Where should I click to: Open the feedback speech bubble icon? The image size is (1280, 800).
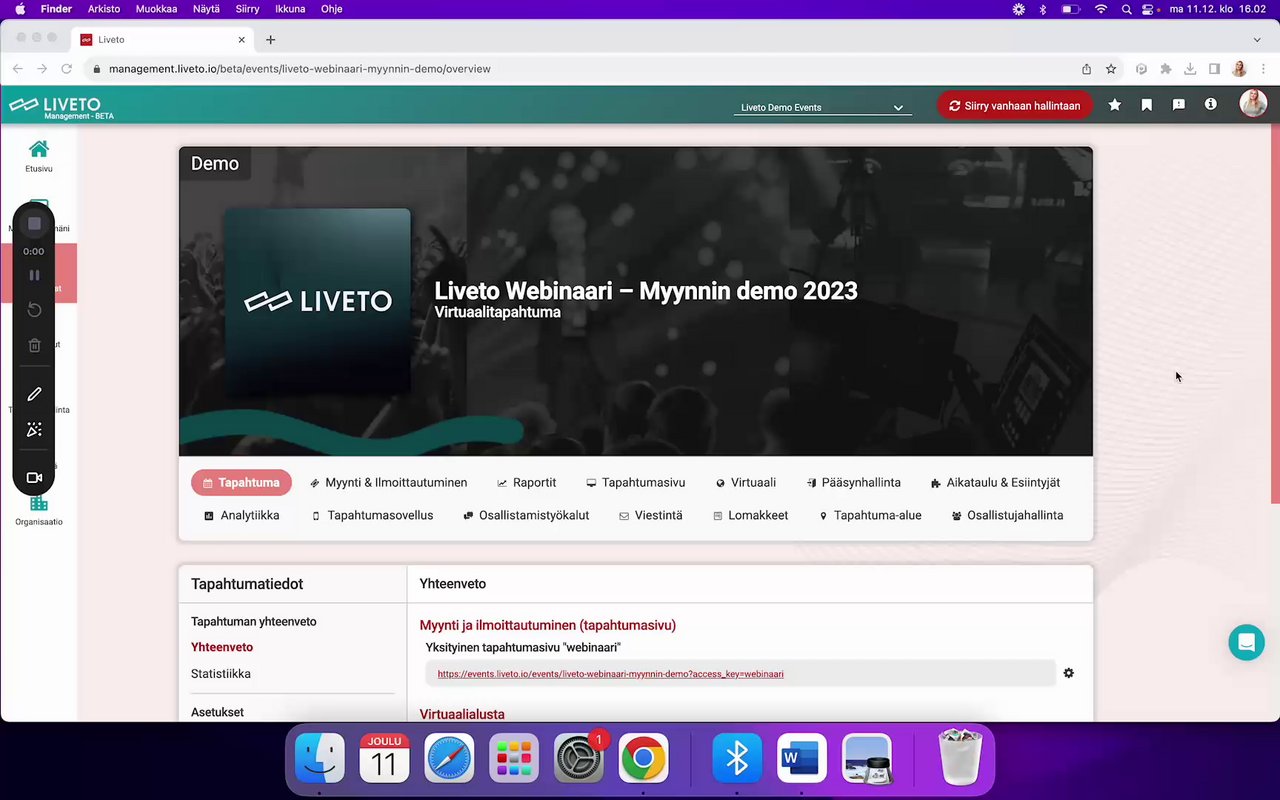tap(1179, 105)
